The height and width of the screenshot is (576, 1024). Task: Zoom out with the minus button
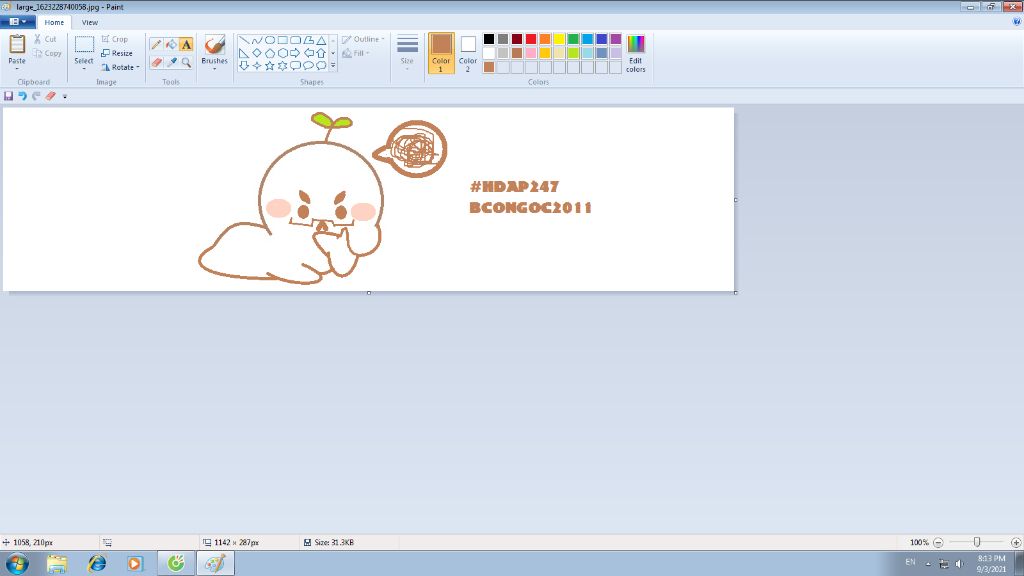pyautogui.click(x=938, y=542)
